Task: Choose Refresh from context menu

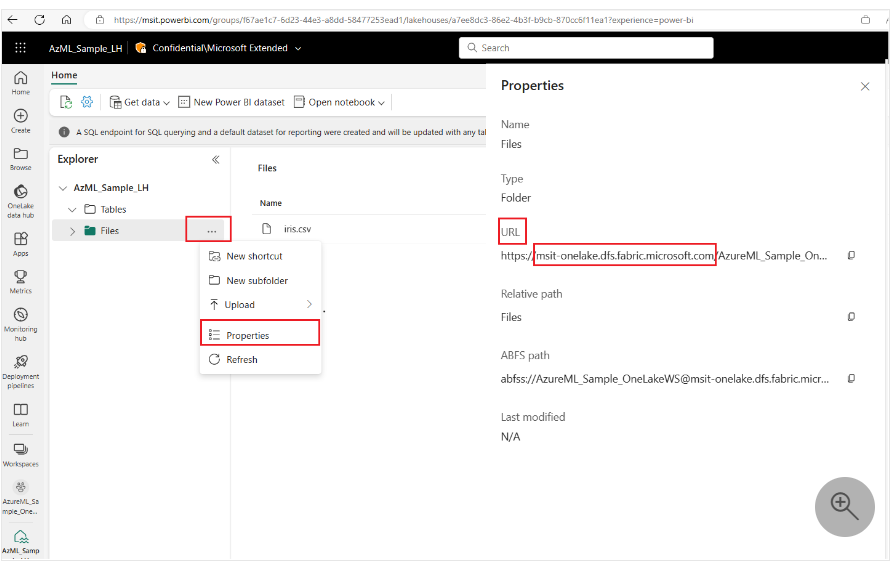Action: coord(261,359)
